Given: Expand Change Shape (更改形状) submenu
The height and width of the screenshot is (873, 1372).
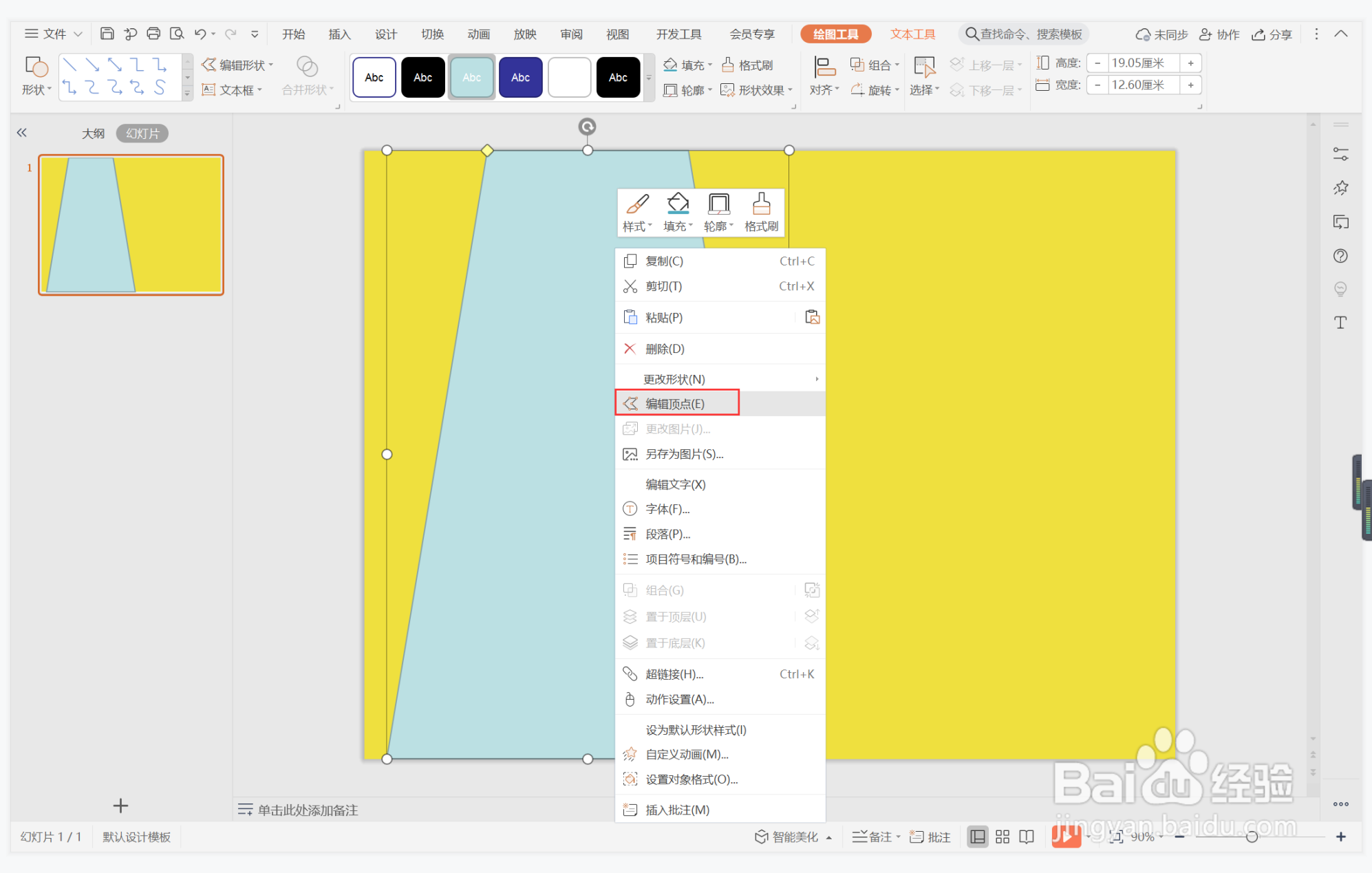Looking at the screenshot, I should [720, 379].
